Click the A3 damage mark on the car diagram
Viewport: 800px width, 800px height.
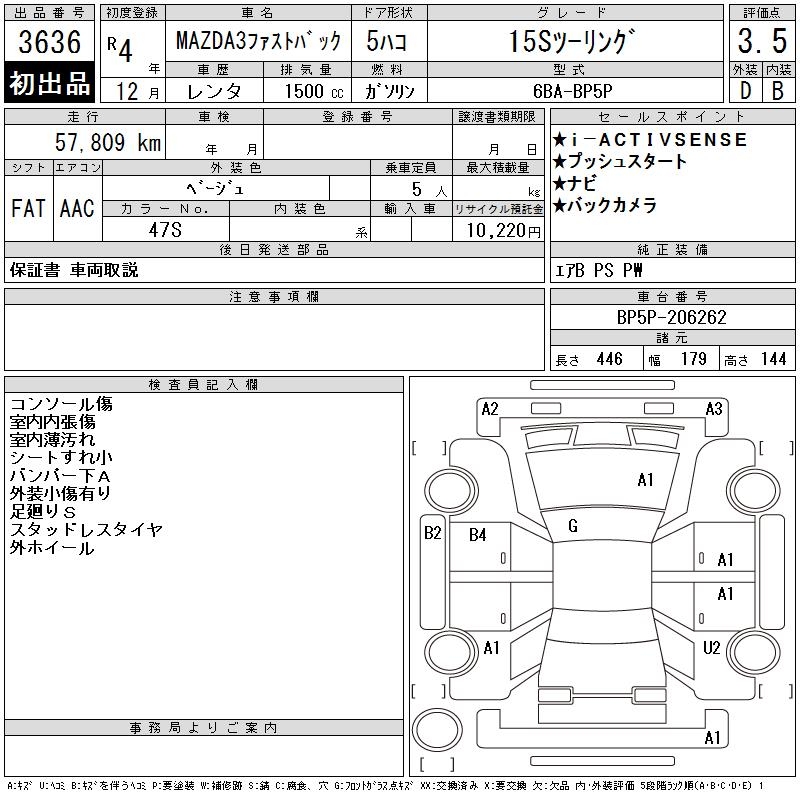[714, 408]
